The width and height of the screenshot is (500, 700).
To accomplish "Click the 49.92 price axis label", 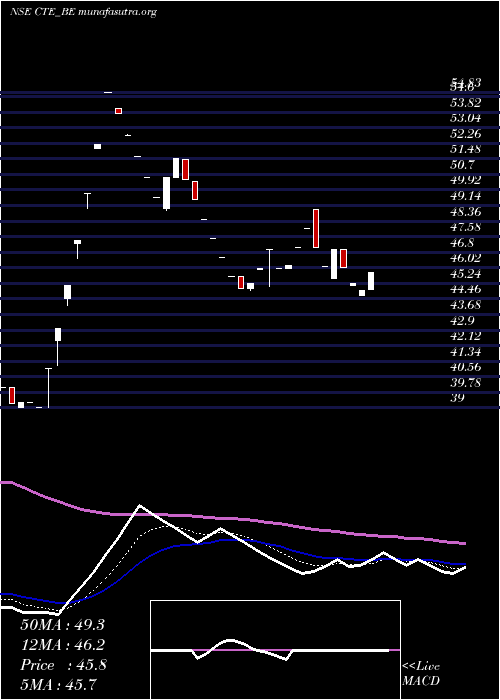I will point(466,180).
